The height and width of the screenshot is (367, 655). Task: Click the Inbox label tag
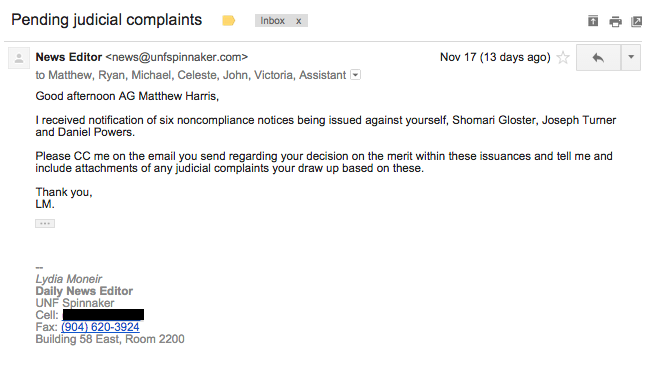[x=272, y=20]
